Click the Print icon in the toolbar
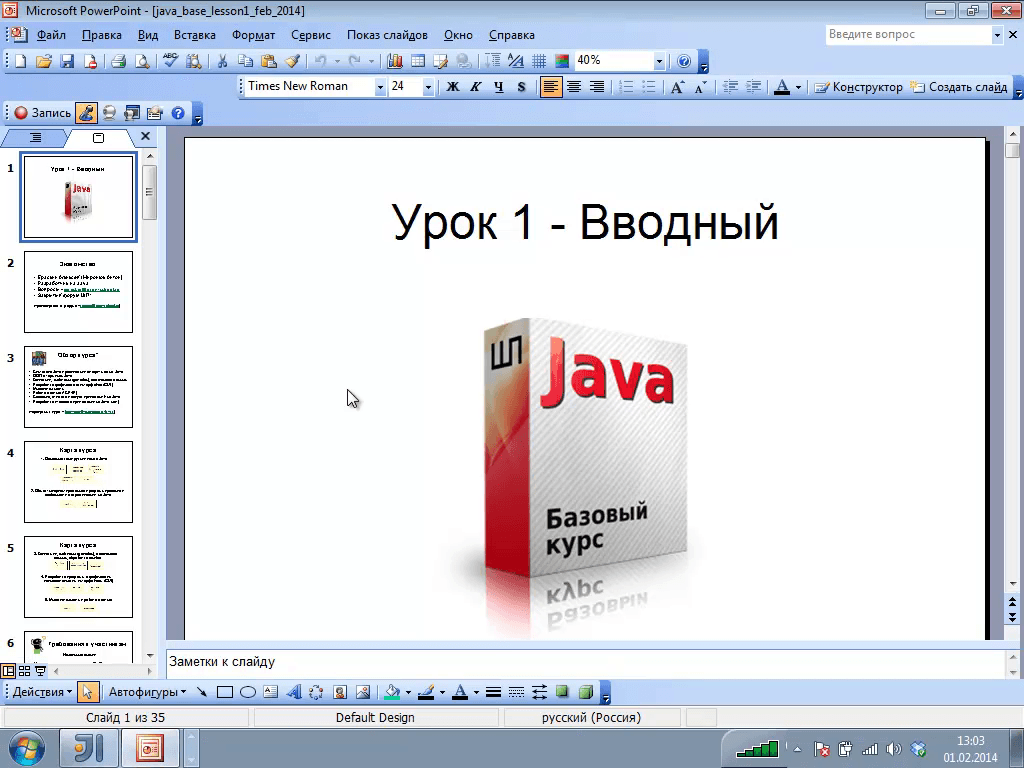The height and width of the screenshot is (768, 1024). coord(118,61)
